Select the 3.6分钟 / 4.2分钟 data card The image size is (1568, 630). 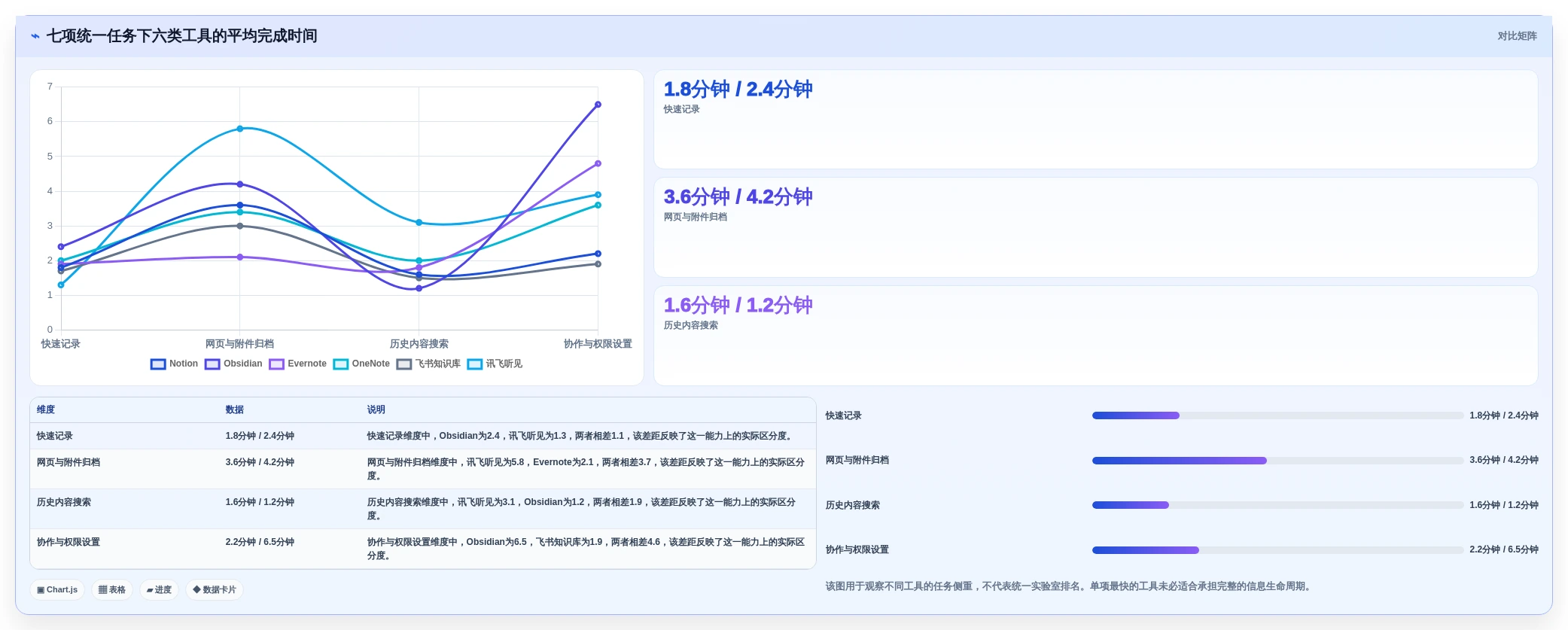pyautogui.click(x=1095, y=227)
